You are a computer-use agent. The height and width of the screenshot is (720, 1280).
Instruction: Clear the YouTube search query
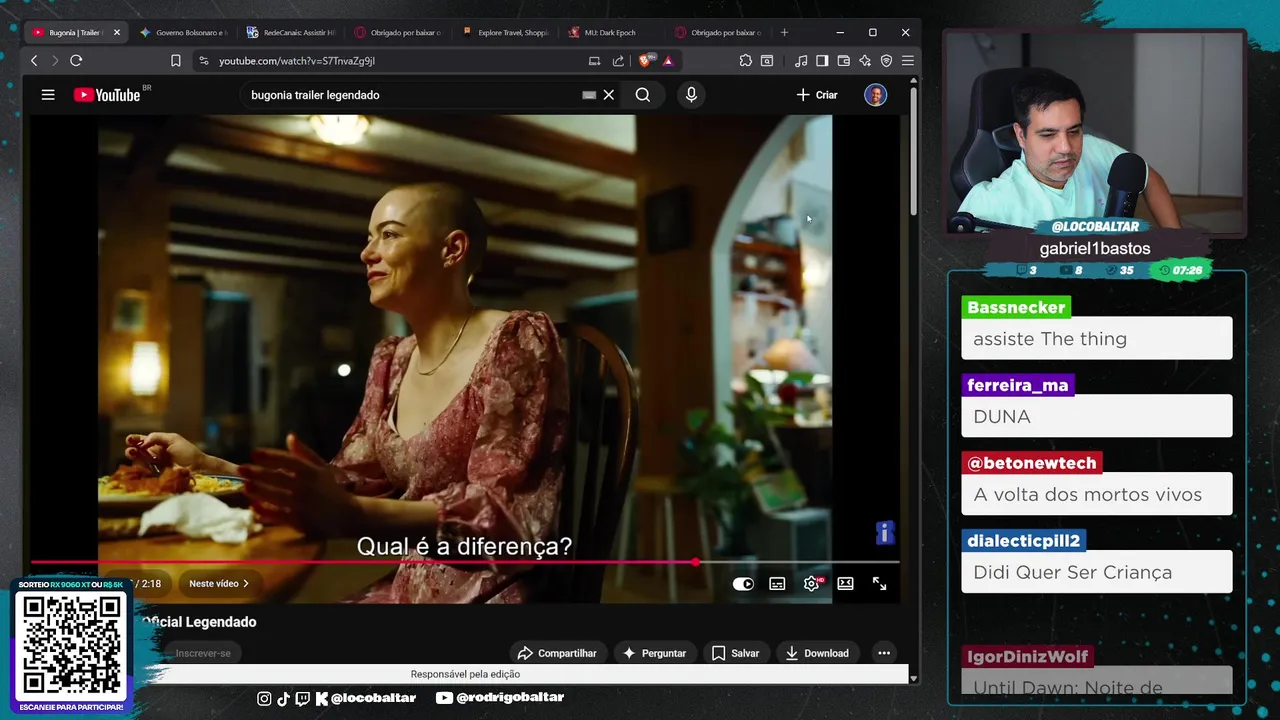(608, 95)
